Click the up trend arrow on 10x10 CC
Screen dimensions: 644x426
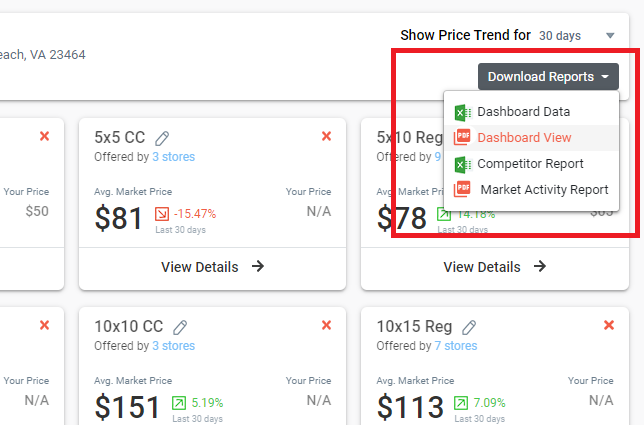click(179, 403)
